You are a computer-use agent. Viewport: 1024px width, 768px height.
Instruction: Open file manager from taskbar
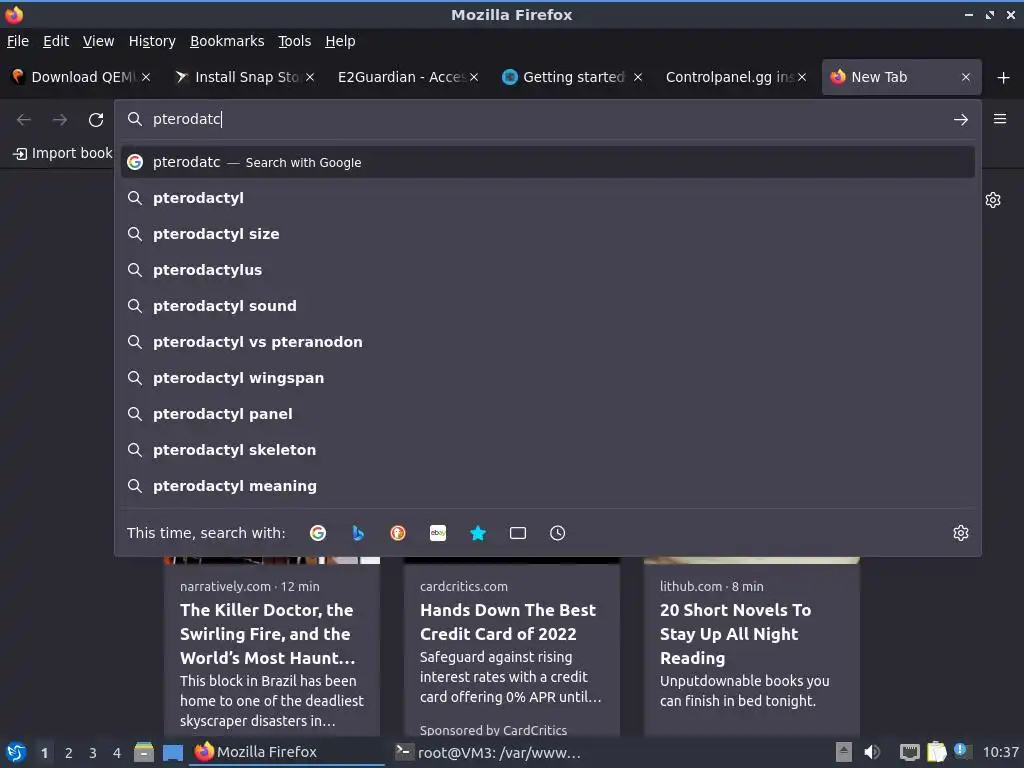tap(144, 752)
